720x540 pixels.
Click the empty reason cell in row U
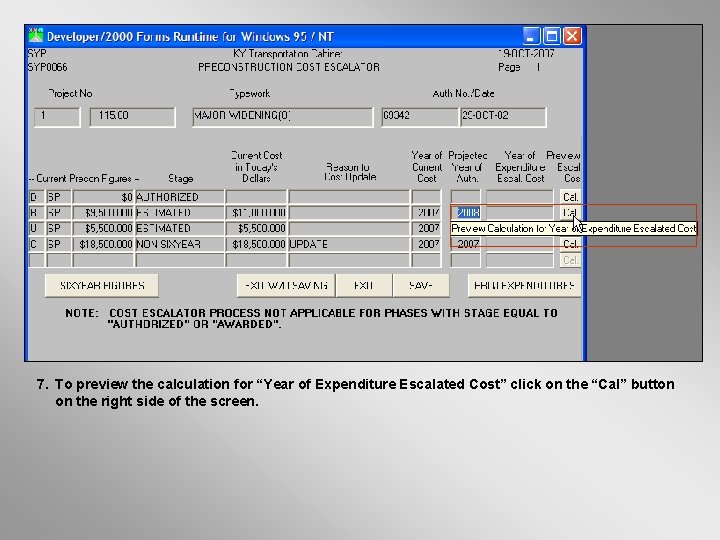click(349, 228)
